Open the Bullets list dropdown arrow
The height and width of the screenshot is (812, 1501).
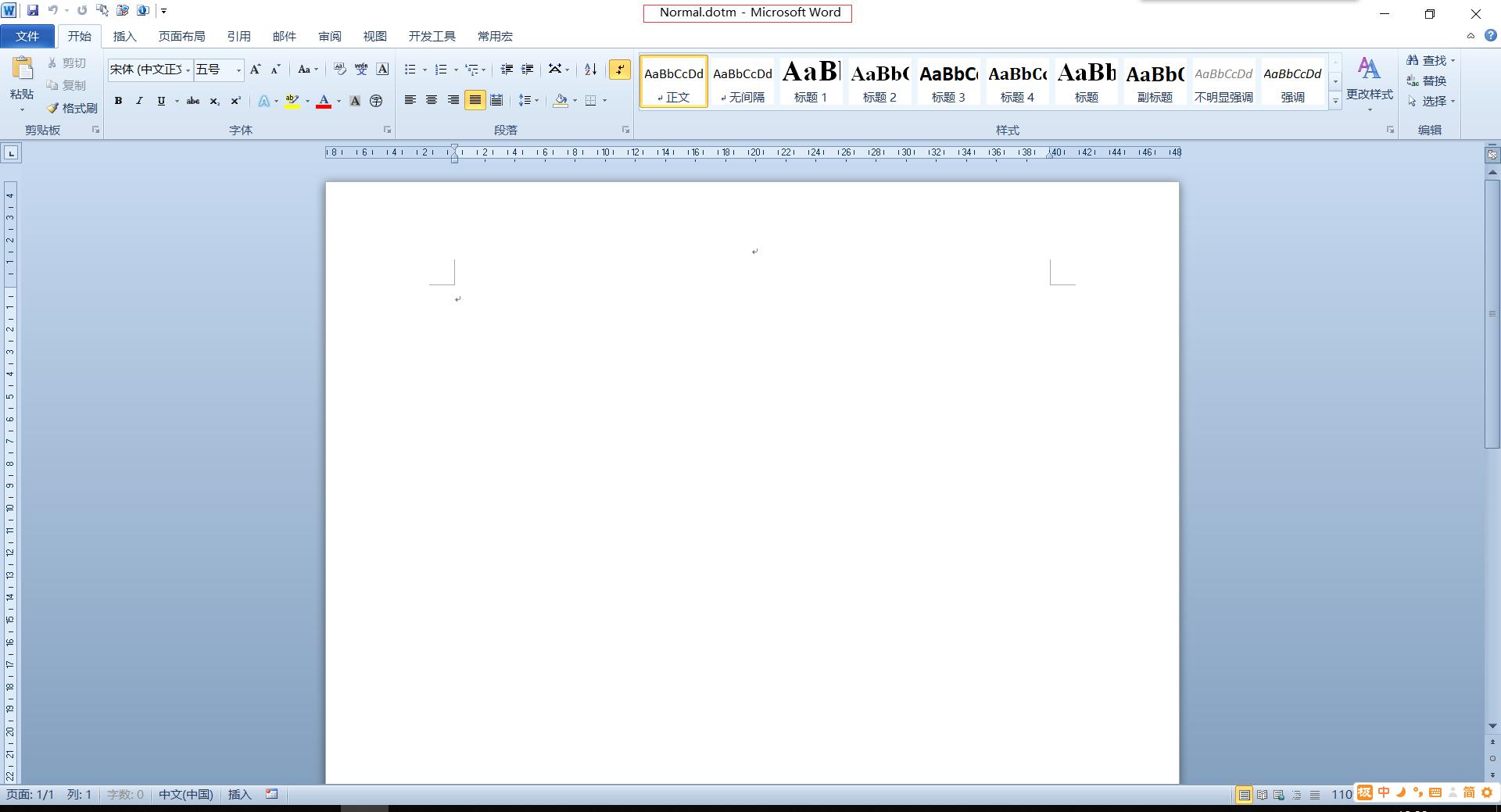(x=425, y=70)
